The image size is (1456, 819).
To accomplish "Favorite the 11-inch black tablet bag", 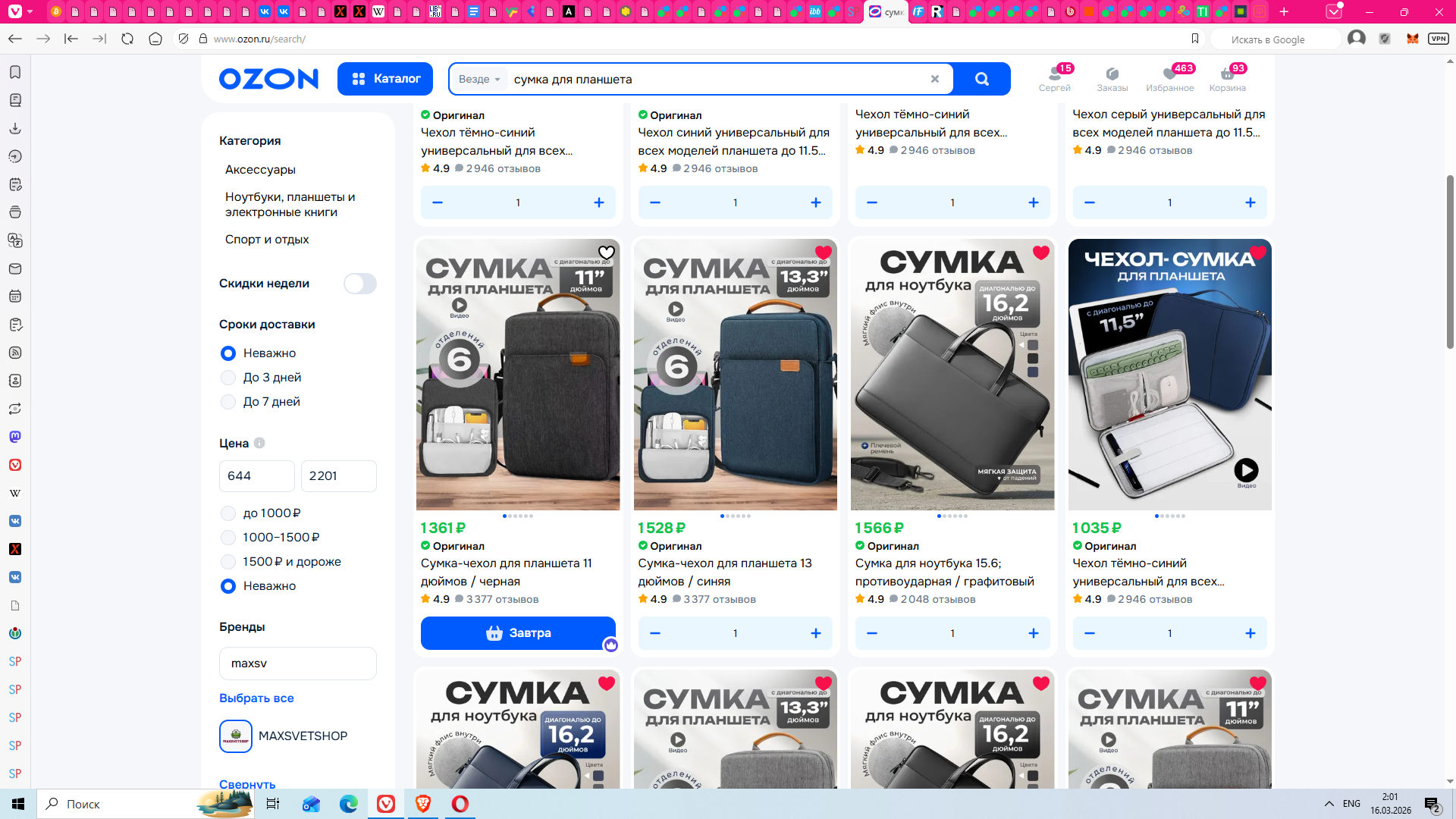I will tap(606, 253).
